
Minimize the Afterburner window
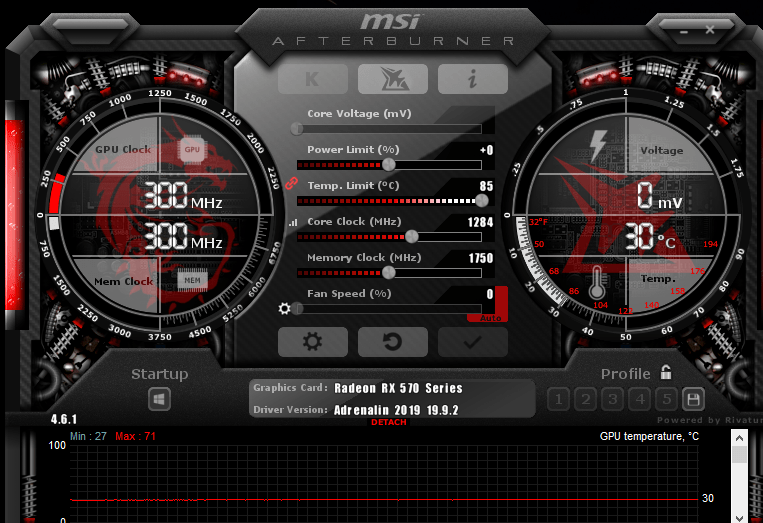tap(684, 31)
